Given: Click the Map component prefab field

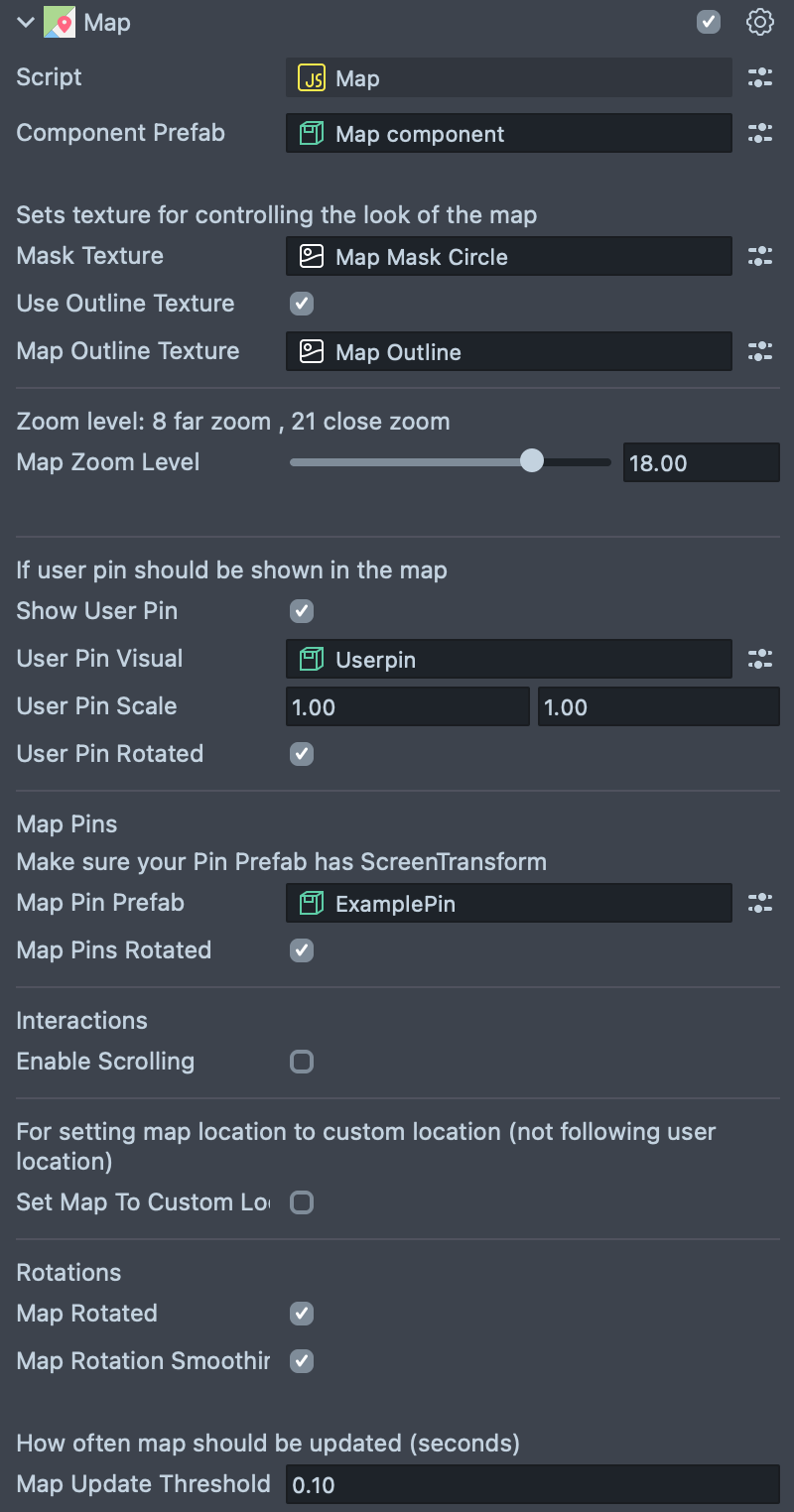Looking at the screenshot, I should [x=508, y=134].
